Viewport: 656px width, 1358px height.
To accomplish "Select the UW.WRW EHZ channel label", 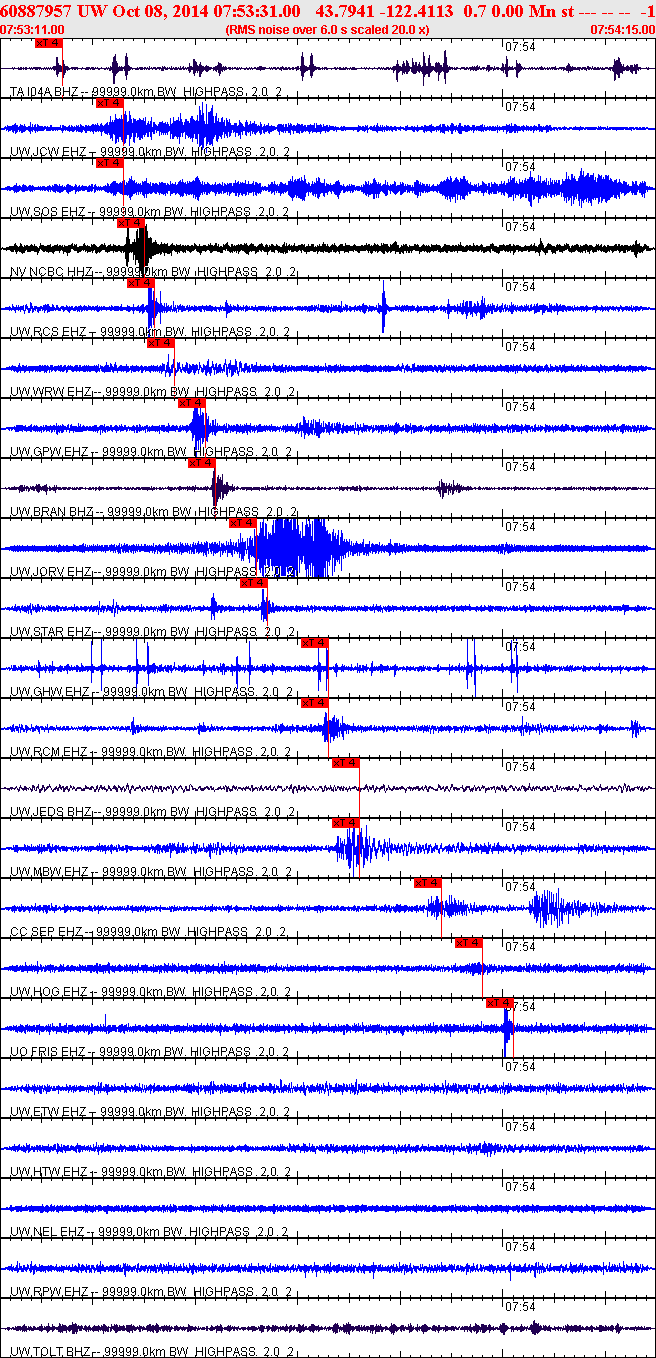I will coord(50,392).
